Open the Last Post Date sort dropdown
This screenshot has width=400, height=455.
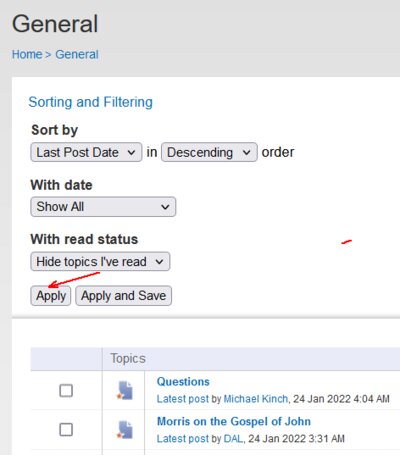point(86,152)
